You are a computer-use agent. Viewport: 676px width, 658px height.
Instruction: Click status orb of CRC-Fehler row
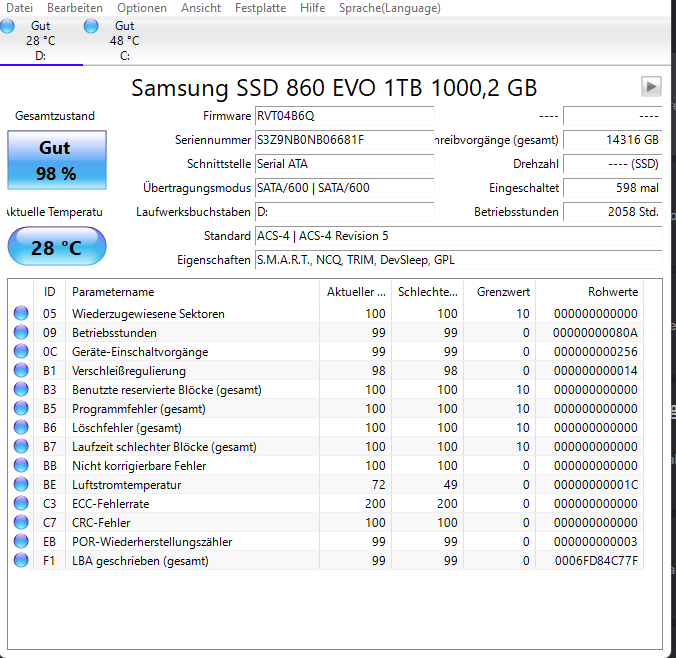click(21, 522)
